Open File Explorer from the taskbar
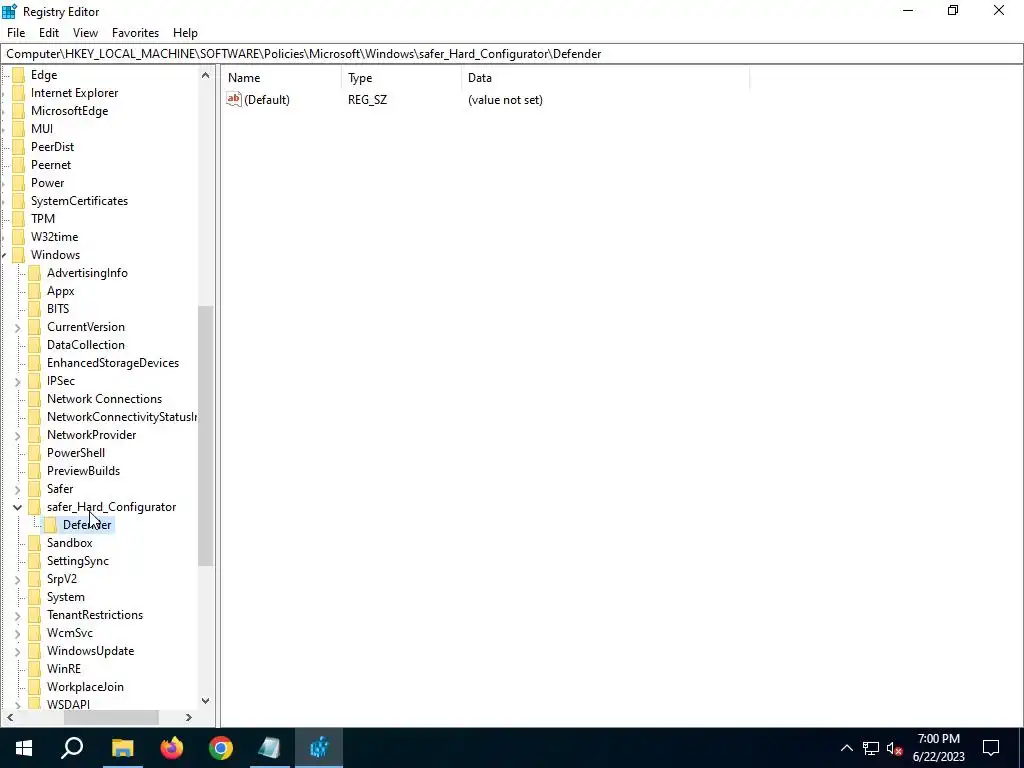The height and width of the screenshot is (768, 1024). (122, 748)
